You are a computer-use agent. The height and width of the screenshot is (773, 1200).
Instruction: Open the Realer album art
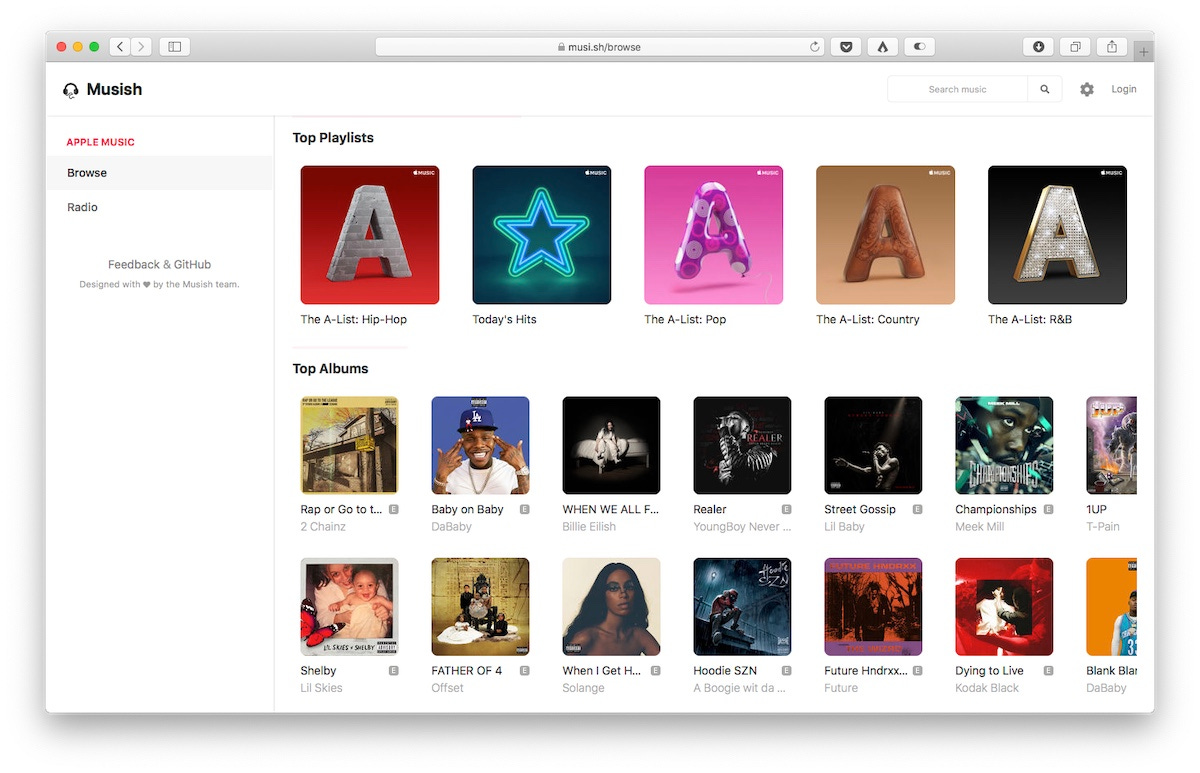coord(743,445)
